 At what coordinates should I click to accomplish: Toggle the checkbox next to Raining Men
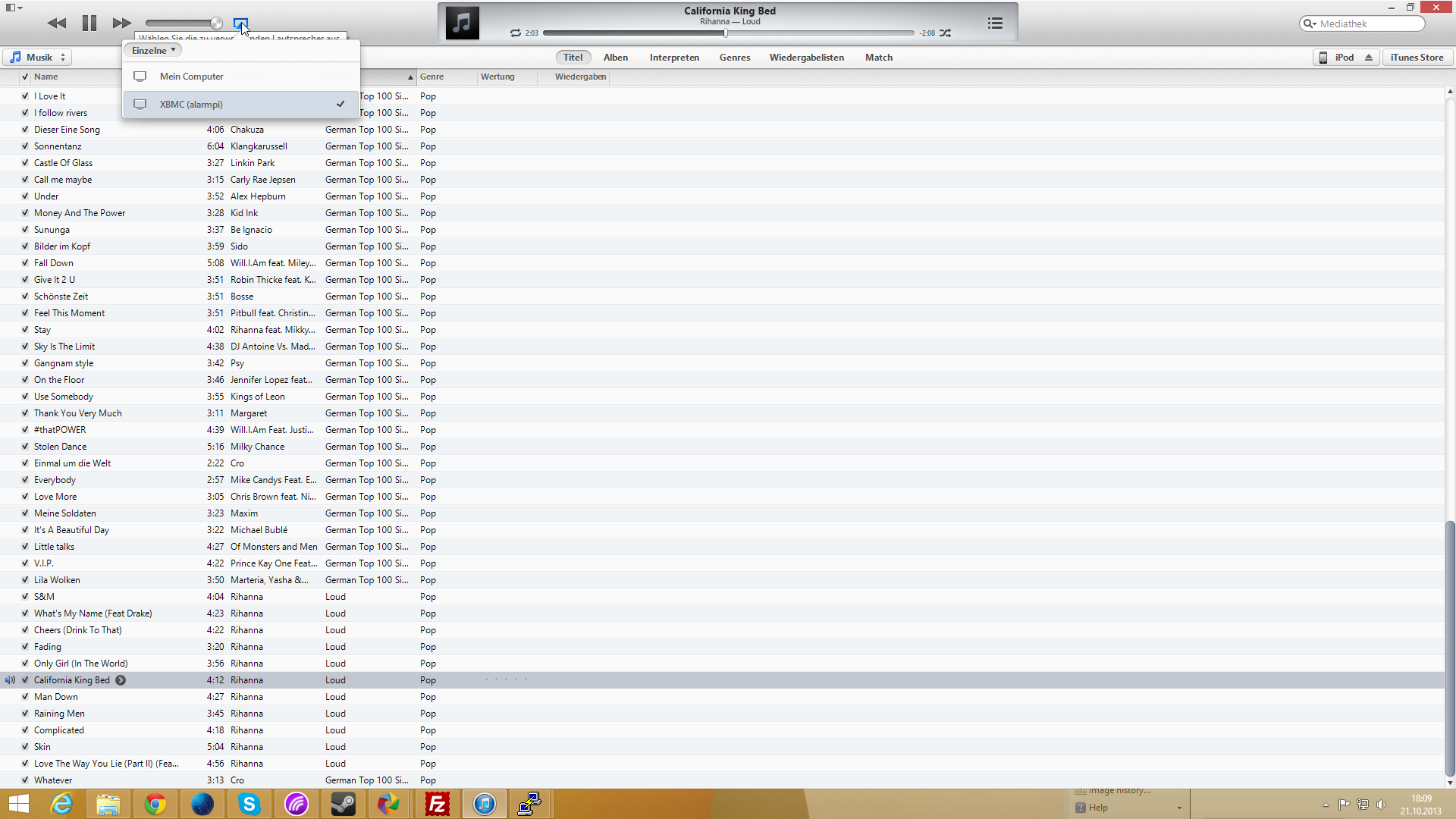25,714
